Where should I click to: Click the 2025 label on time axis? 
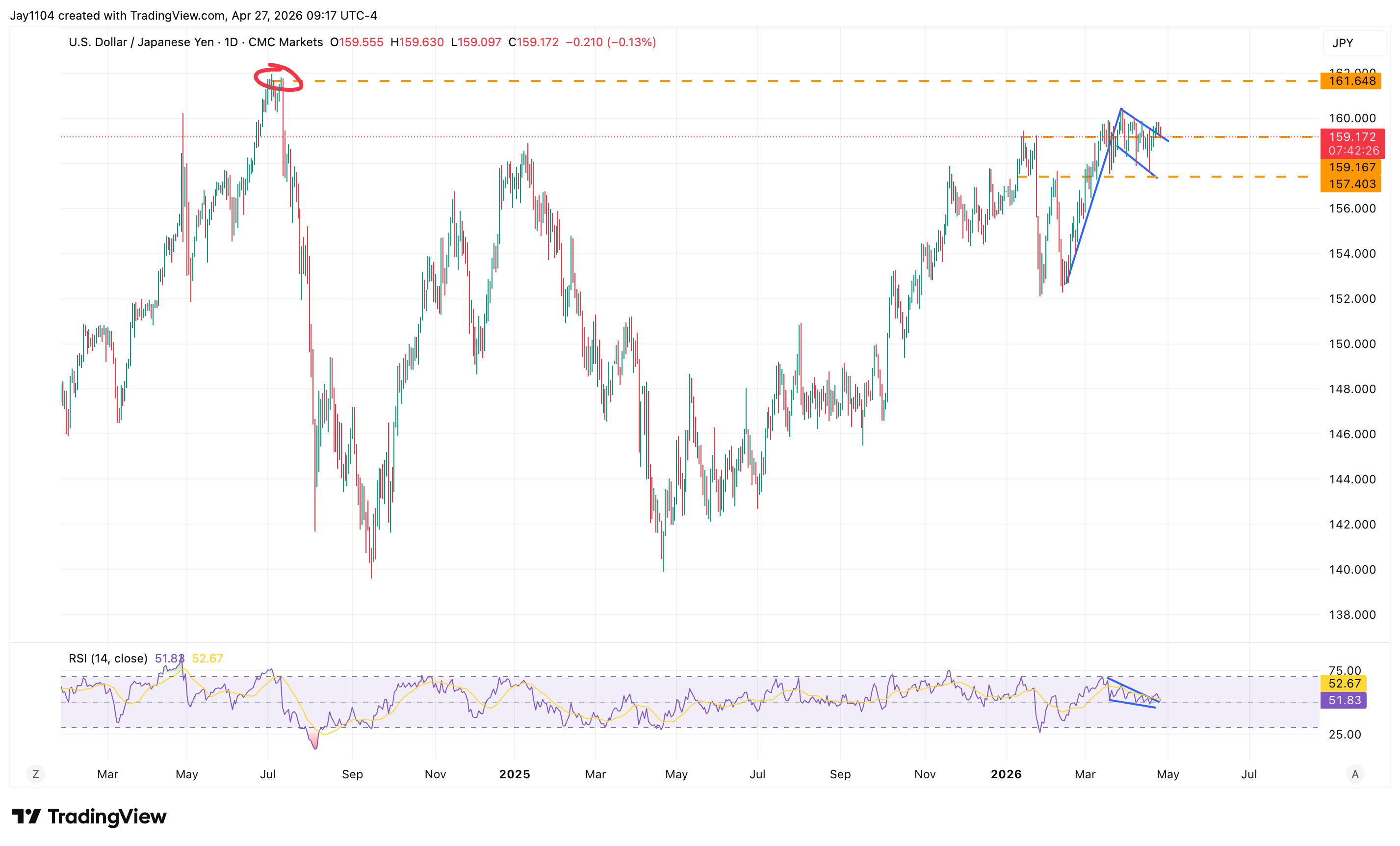(514, 774)
